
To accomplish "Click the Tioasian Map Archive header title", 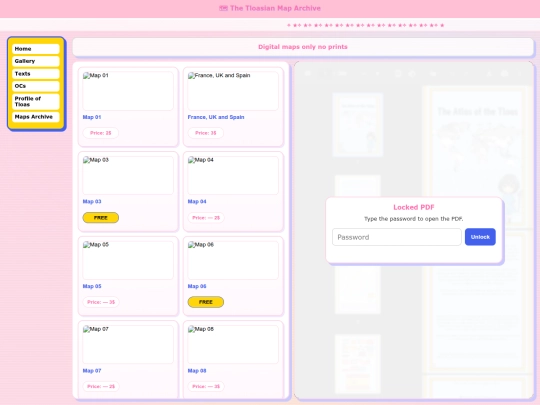I will point(275,8).
